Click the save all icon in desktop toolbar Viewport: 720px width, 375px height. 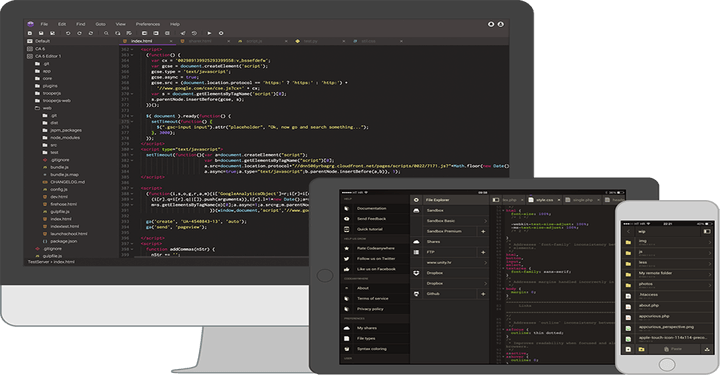pos(52,33)
